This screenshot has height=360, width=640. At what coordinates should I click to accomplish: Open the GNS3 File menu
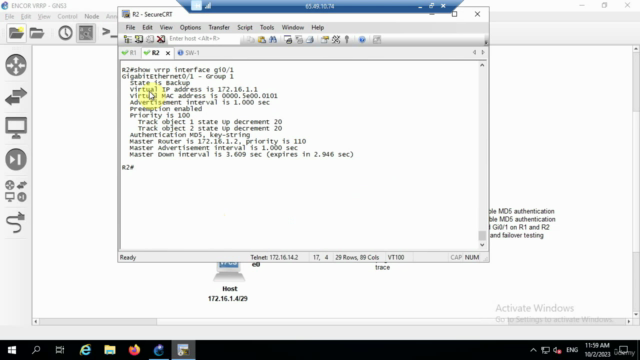pyautogui.click(x=9, y=16)
